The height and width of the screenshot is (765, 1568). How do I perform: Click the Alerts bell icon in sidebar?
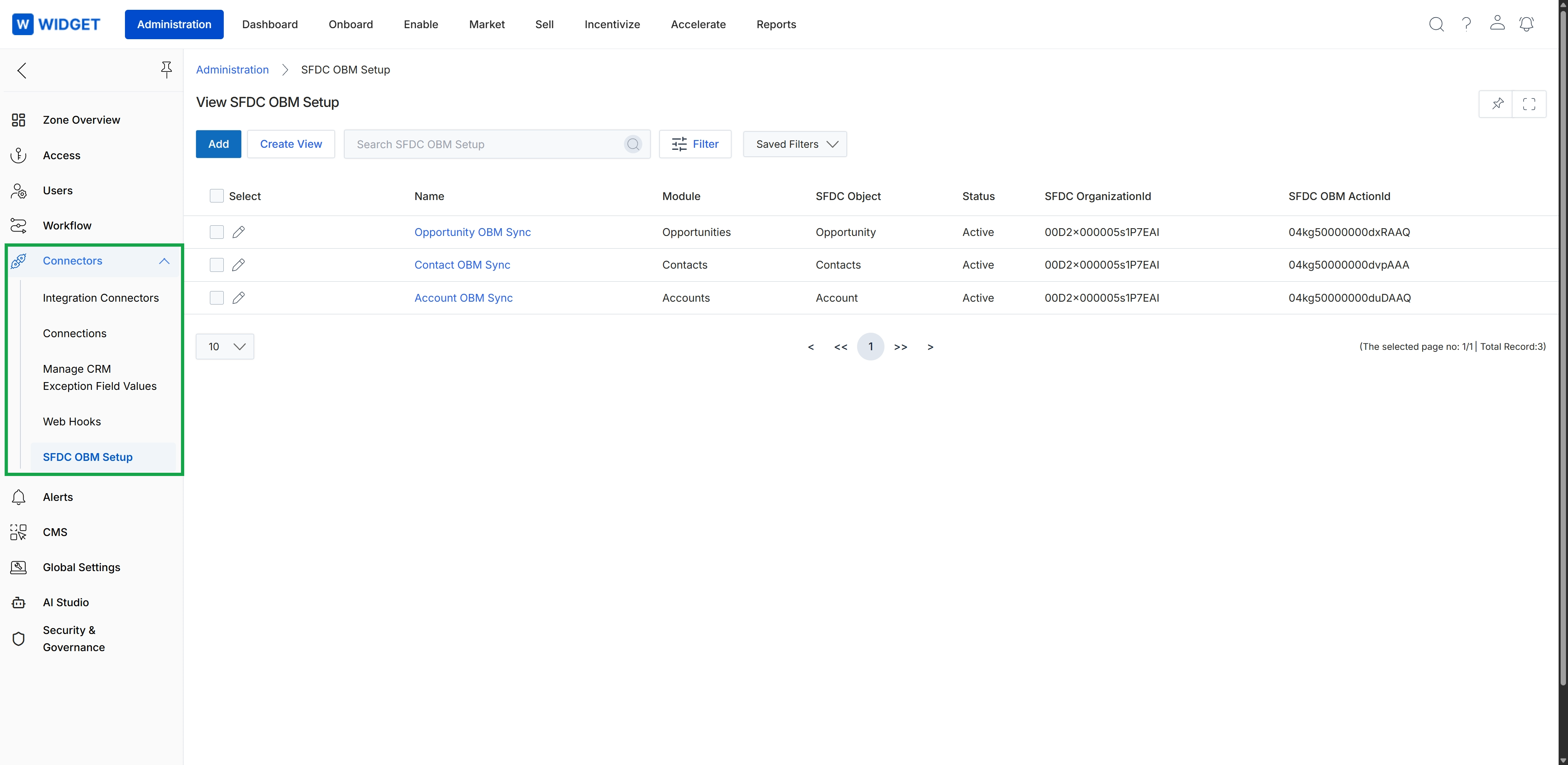click(18, 497)
